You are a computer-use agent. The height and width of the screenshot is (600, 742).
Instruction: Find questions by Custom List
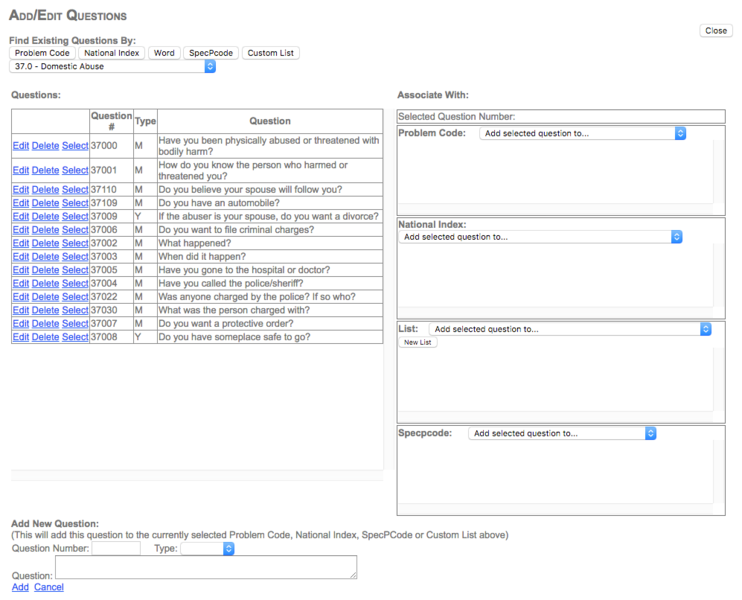[271, 53]
